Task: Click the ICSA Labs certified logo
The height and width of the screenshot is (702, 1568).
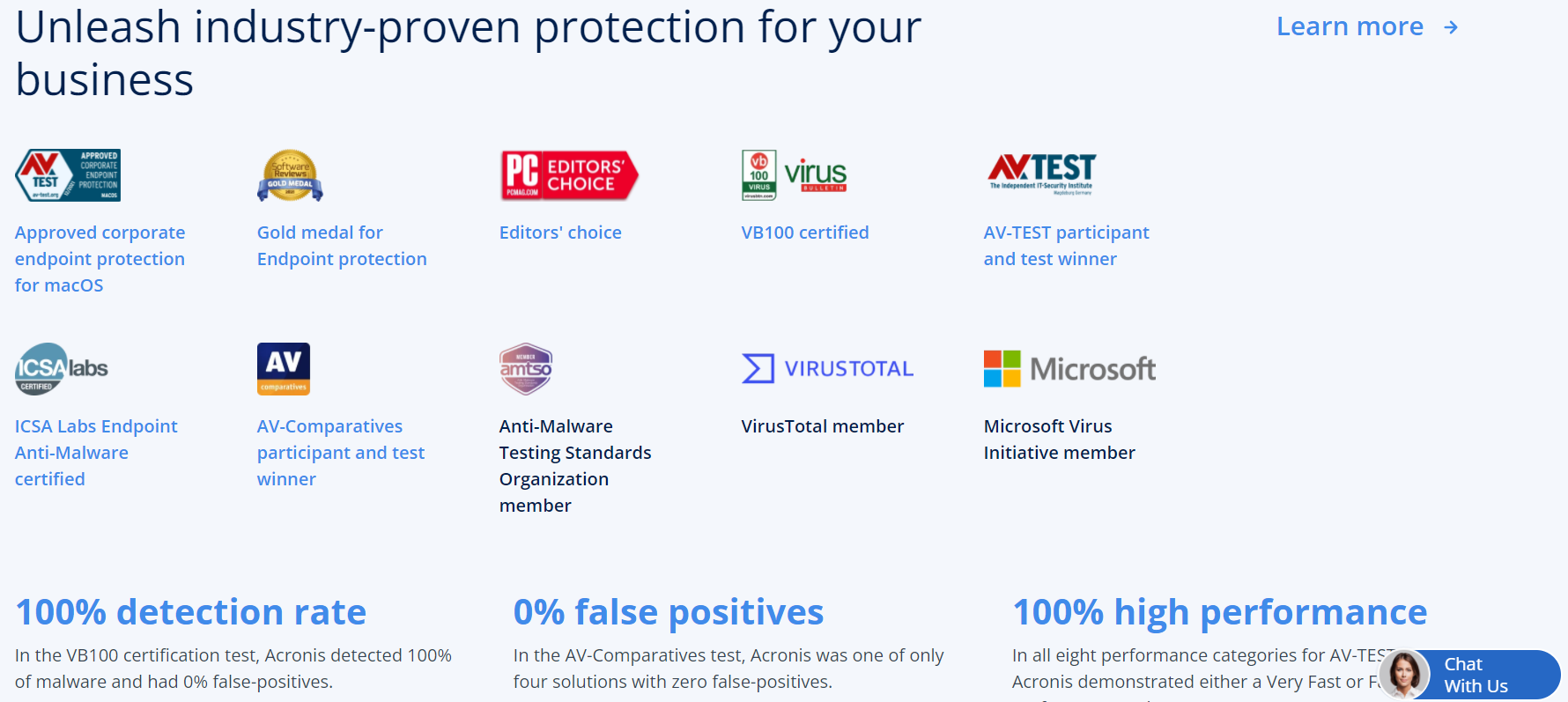Action: [x=62, y=369]
